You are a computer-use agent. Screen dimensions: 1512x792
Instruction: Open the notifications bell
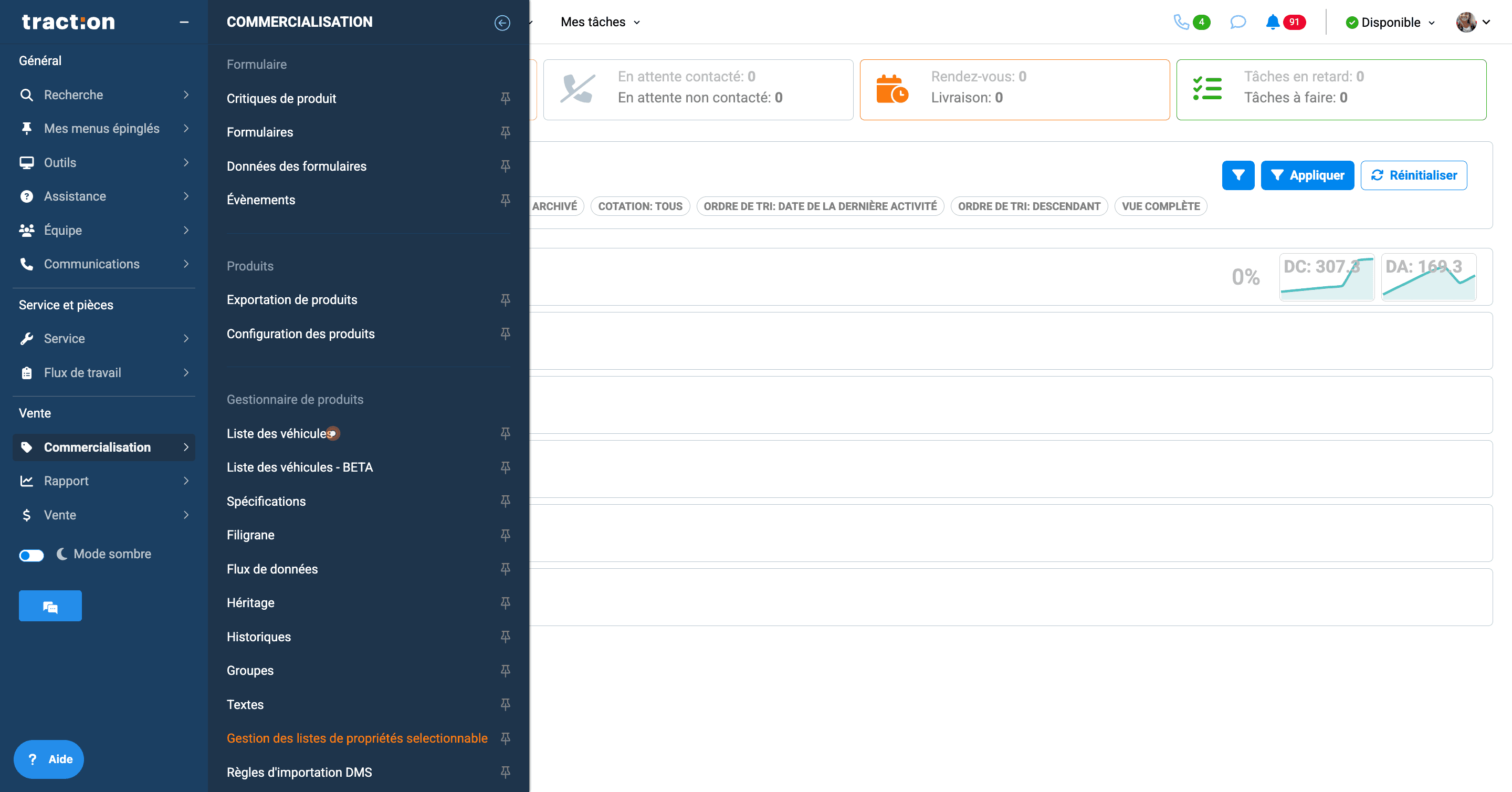tap(1272, 22)
